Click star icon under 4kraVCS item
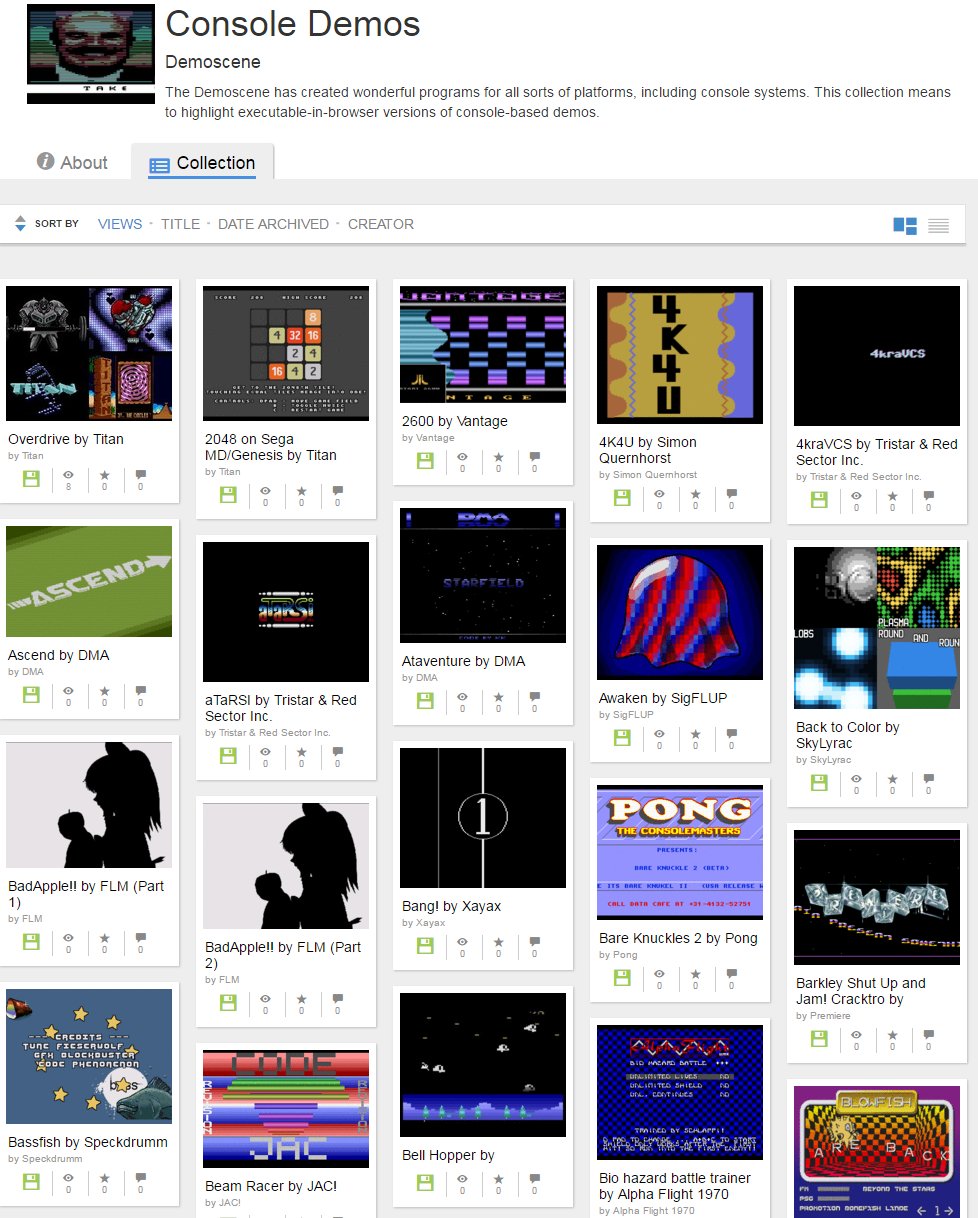The height and width of the screenshot is (1218, 978). (x=892, y=498)
